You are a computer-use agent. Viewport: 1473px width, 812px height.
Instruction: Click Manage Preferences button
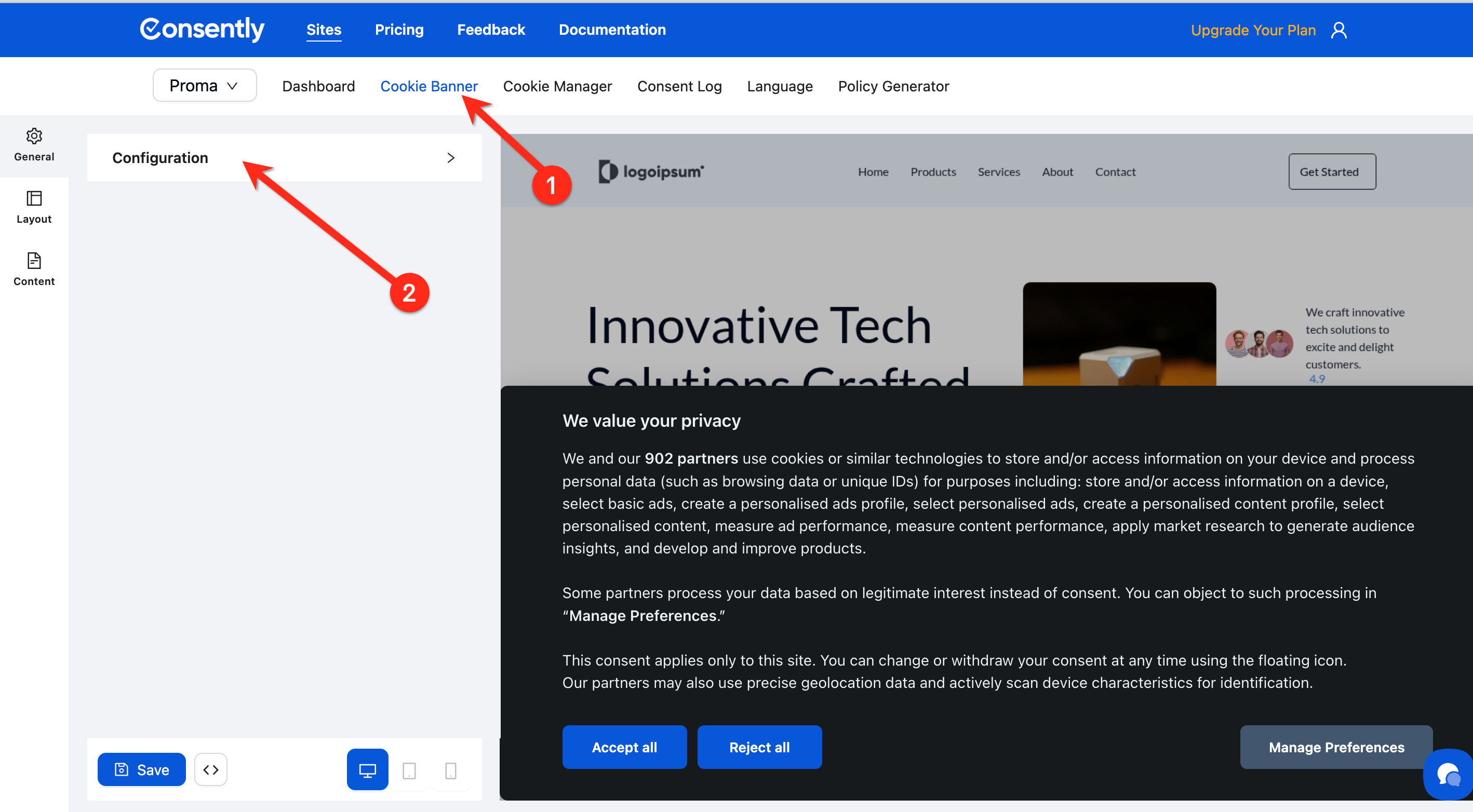1336,747
